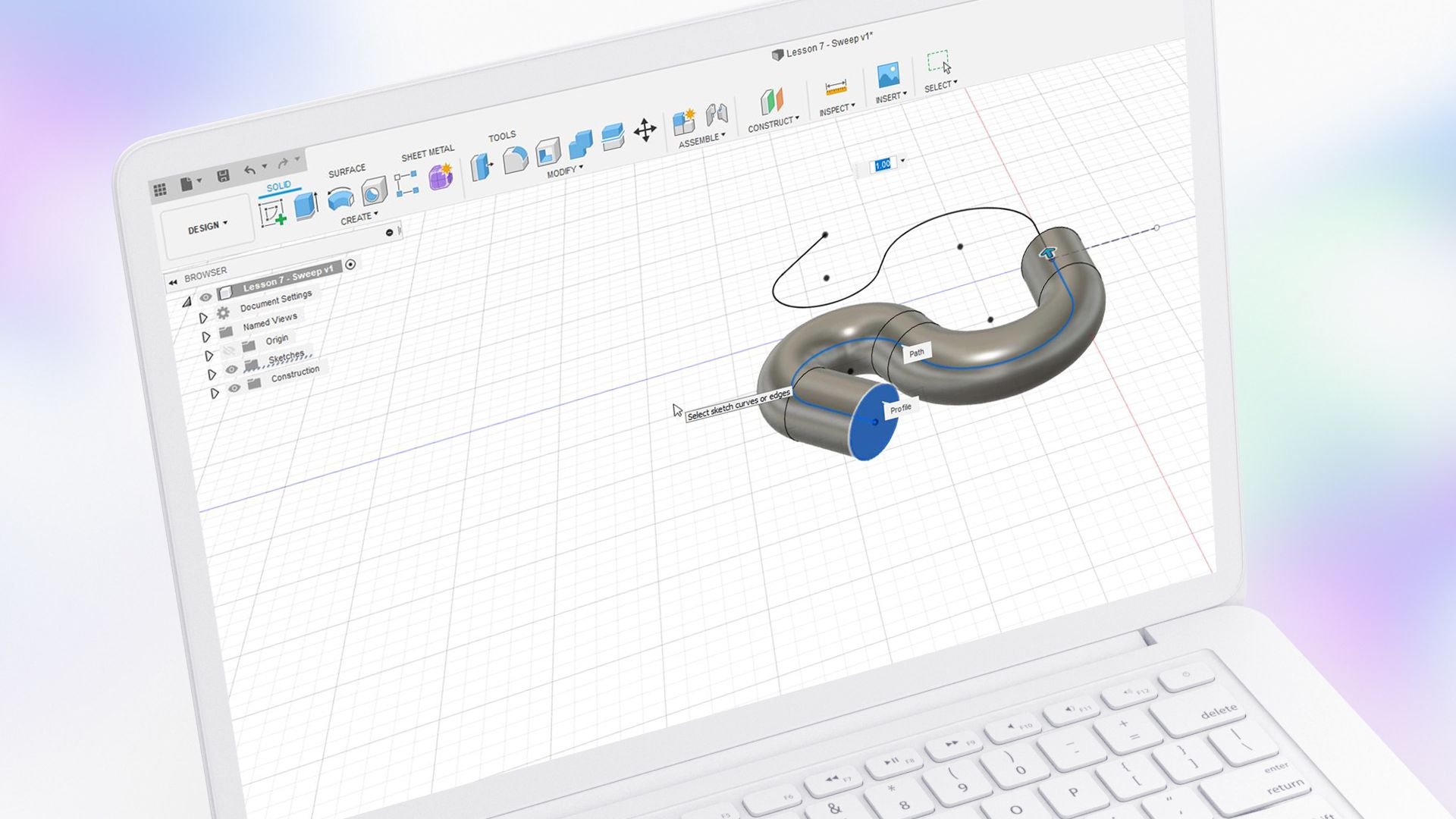Click the File document icon
This screenshot has height=819, width=1456.
(x=187, y=184)
